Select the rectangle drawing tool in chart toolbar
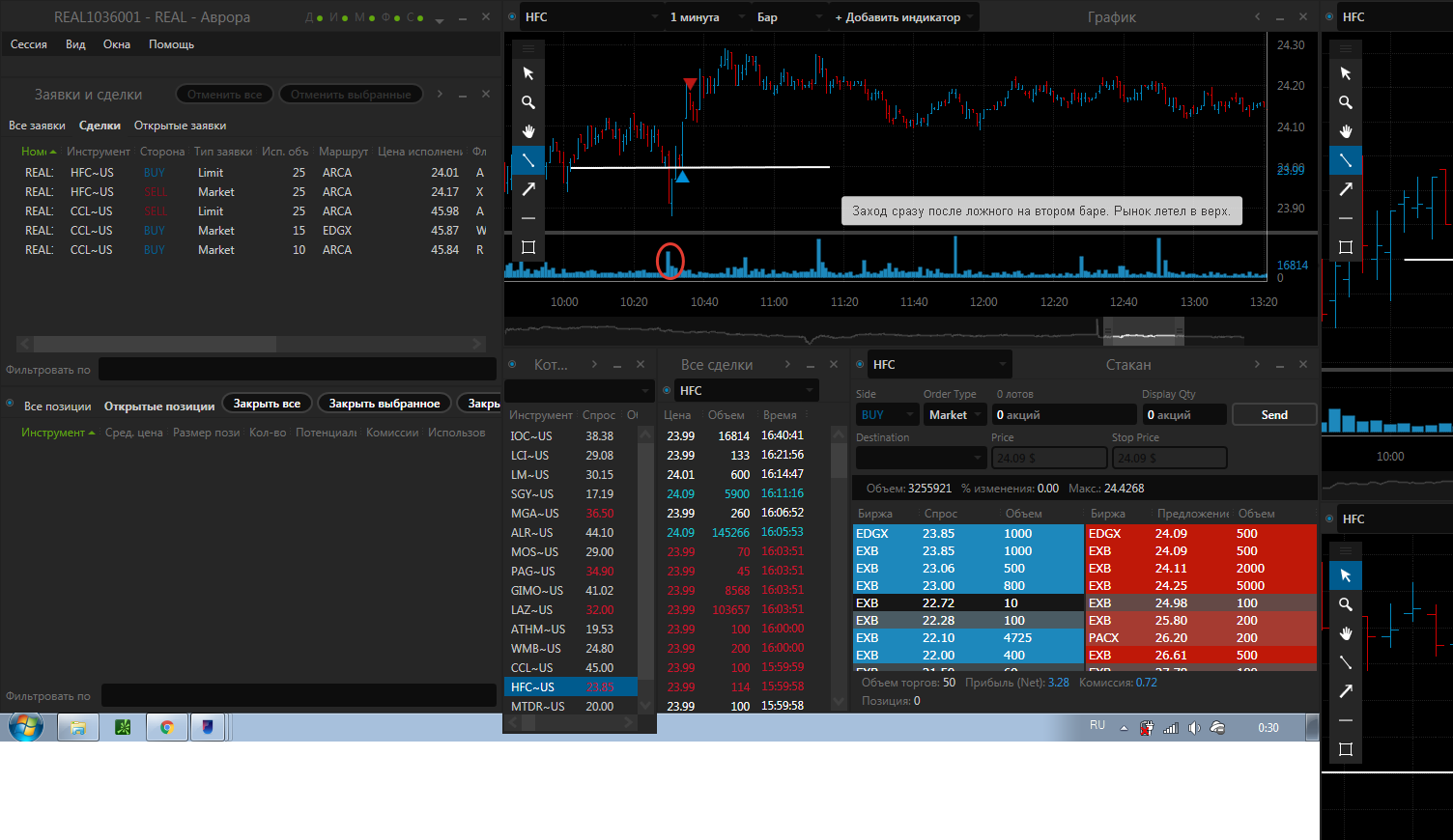 (x=527, y=247)
